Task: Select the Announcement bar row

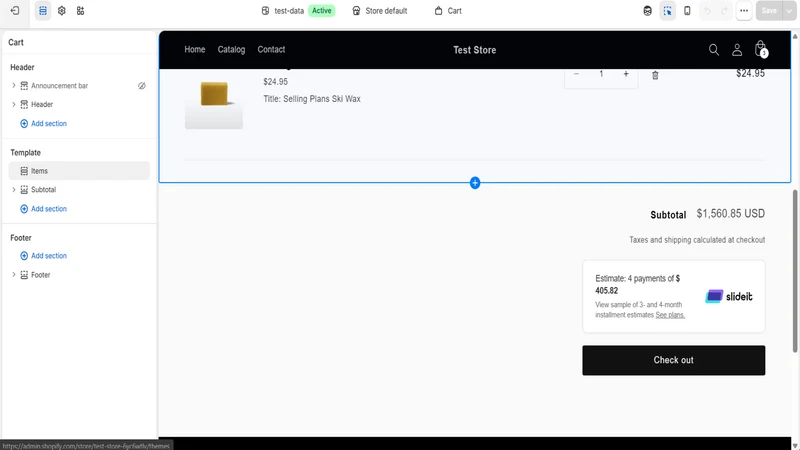Action: [79, 86]
